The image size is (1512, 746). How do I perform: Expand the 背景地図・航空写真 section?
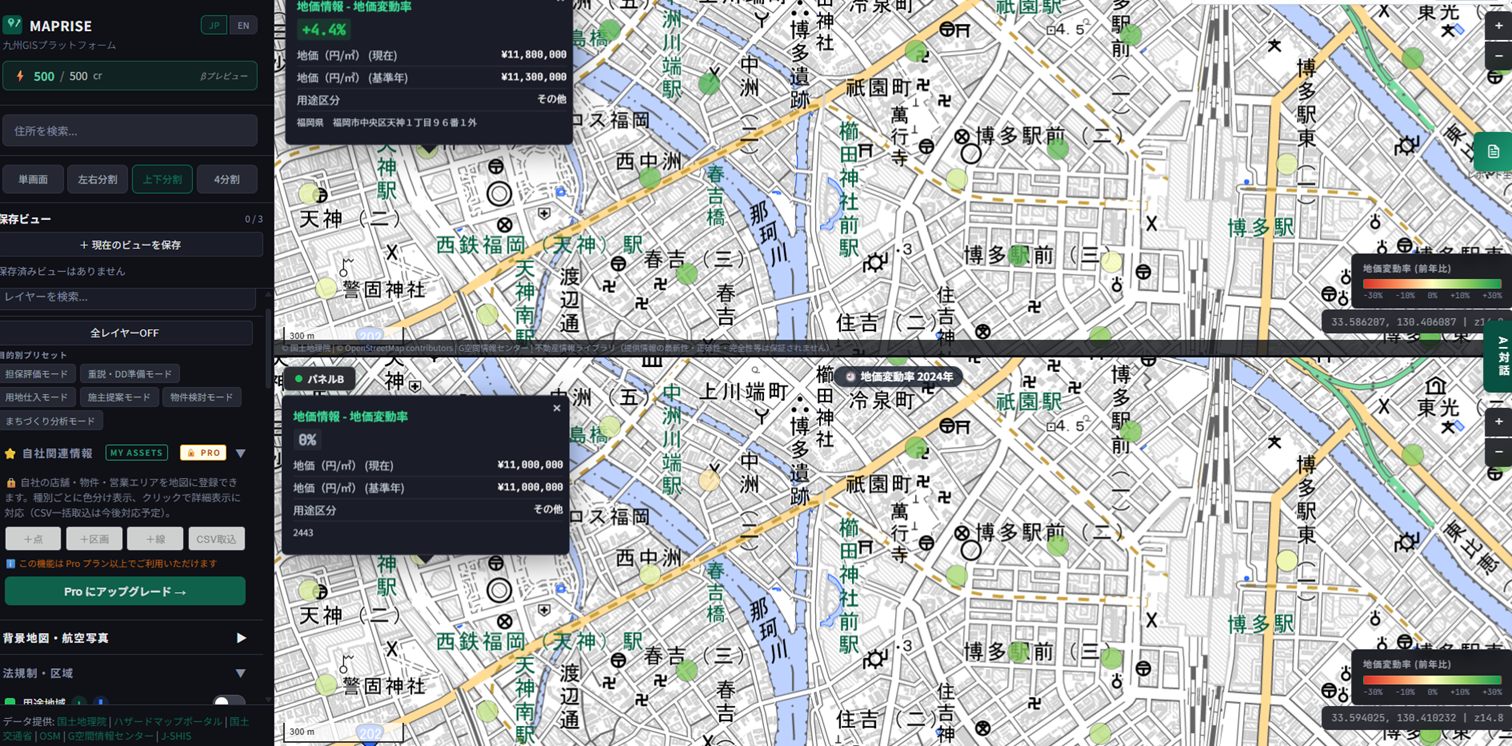pyautogui.click(x=240, y=638)
